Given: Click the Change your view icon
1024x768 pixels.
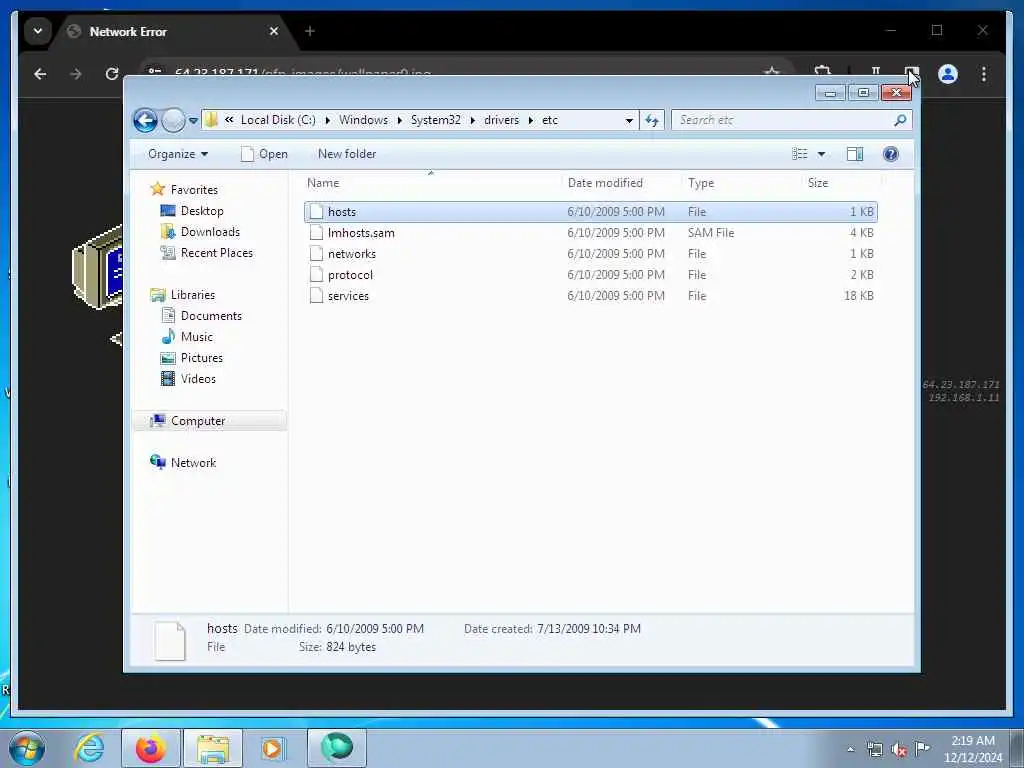Looking at the screenshot, I should pyautogui.click(x=799, y=154).
